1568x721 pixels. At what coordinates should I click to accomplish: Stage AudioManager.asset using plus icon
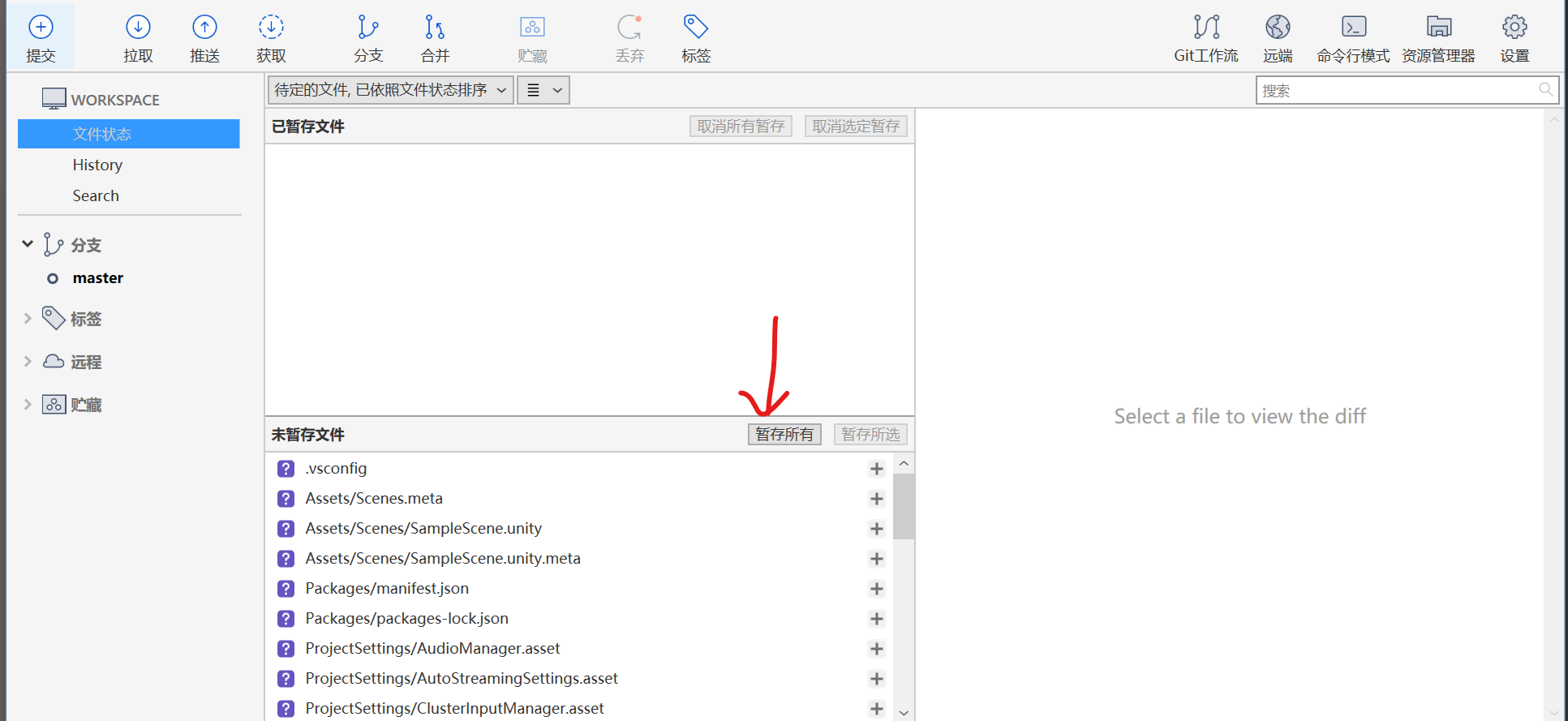click(876, 649)
